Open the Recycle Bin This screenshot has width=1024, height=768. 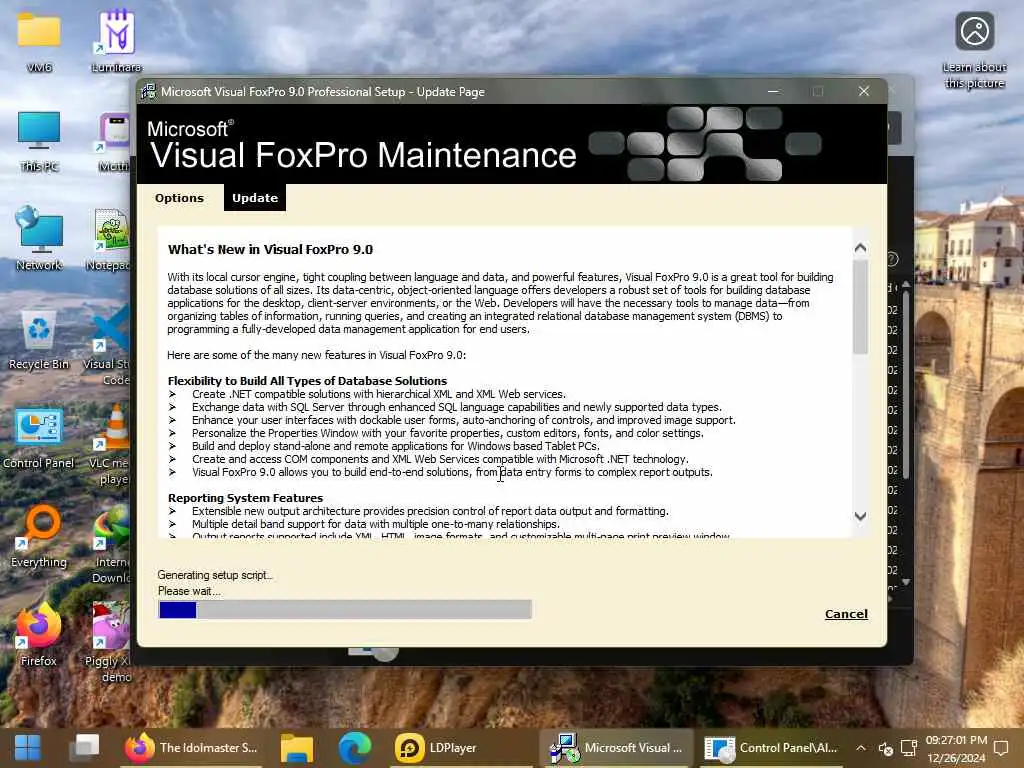point(39,340)
